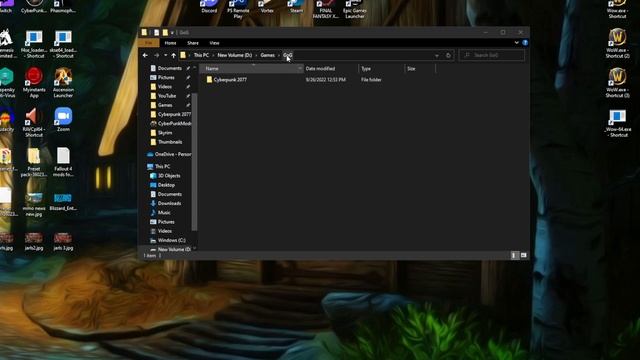Open the View ribbon tab

214,43
